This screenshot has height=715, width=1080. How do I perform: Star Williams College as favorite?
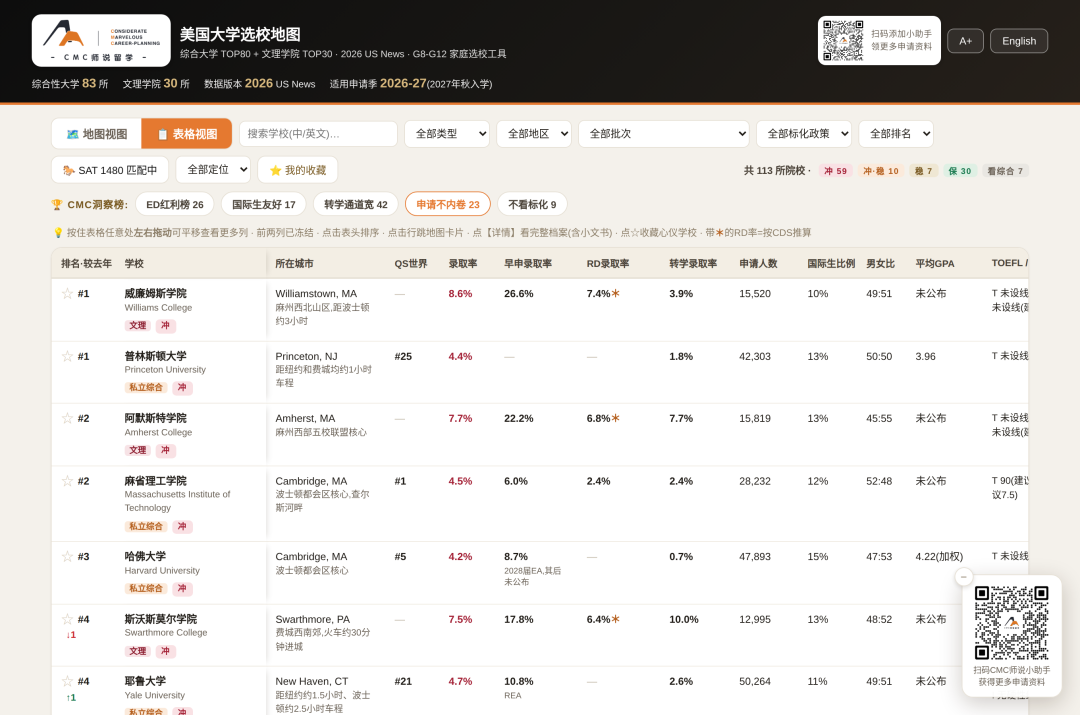coord(68,293)
